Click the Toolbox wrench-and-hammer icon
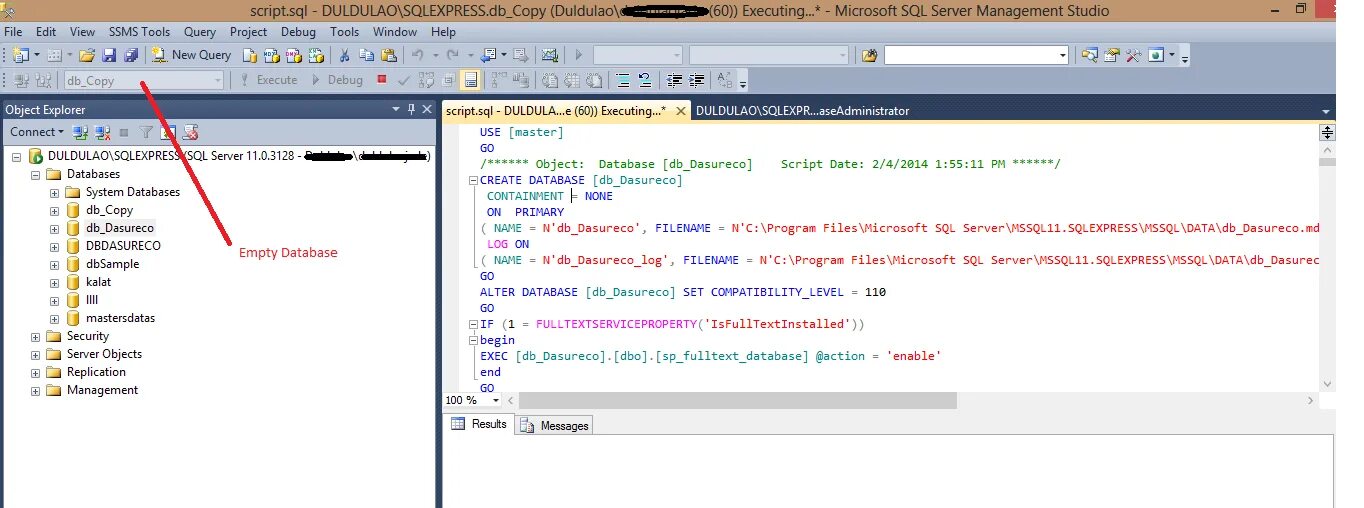This screenshot has height=508, width=1364. 1133,55
